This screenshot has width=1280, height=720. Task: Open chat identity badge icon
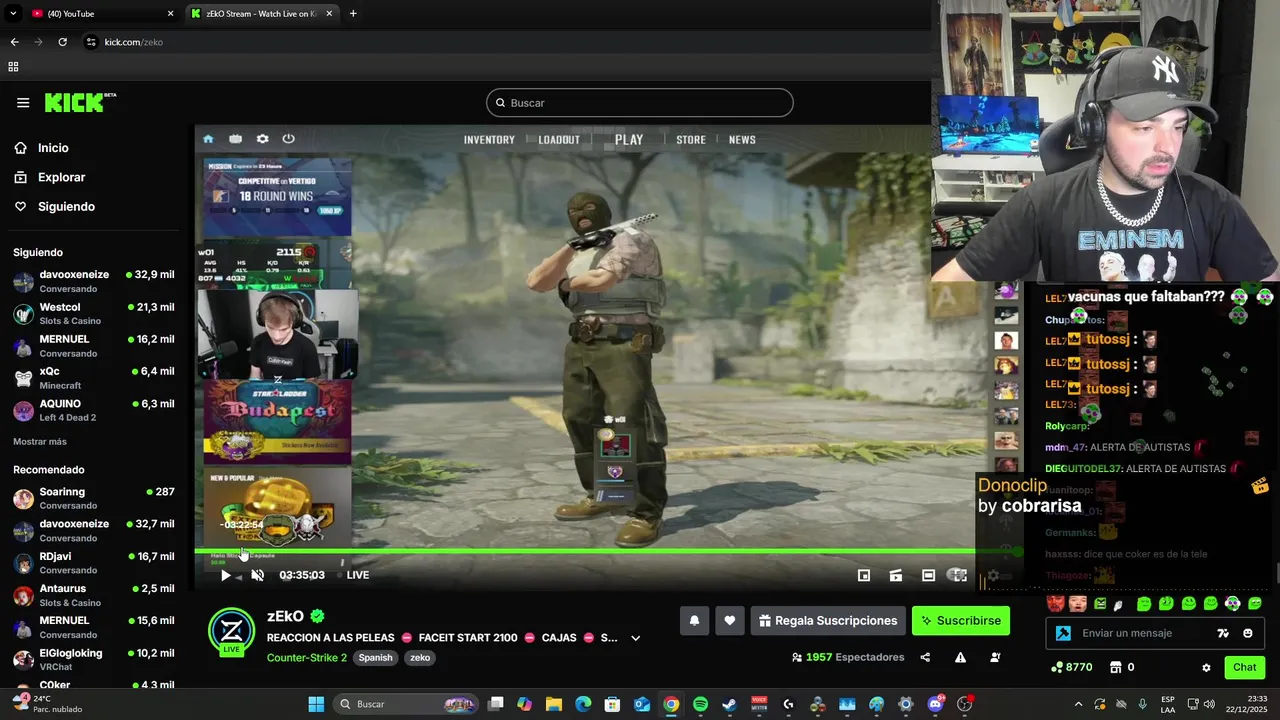[1063, 633]
